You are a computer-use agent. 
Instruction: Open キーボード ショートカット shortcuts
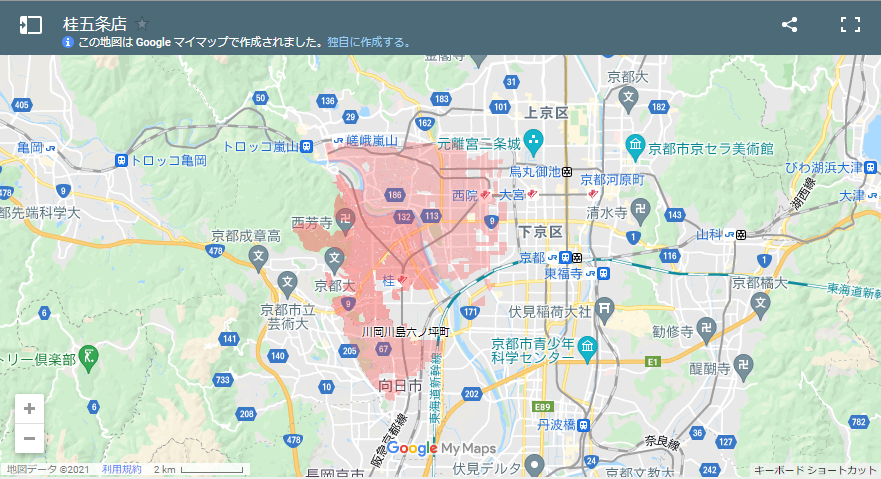(815, 470)
